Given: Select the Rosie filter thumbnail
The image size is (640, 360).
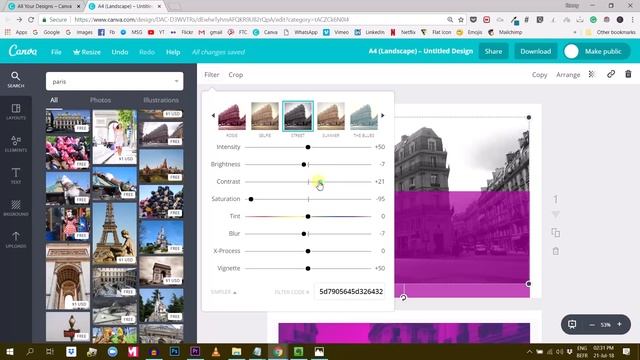Looking at the screenshot, I should pyautogui.click(x=232, y=116).
